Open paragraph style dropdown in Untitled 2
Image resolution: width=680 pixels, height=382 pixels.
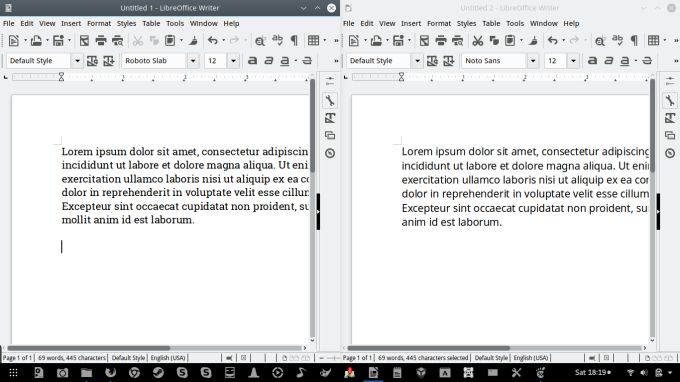pyautogui.click(x=417, y=61)
